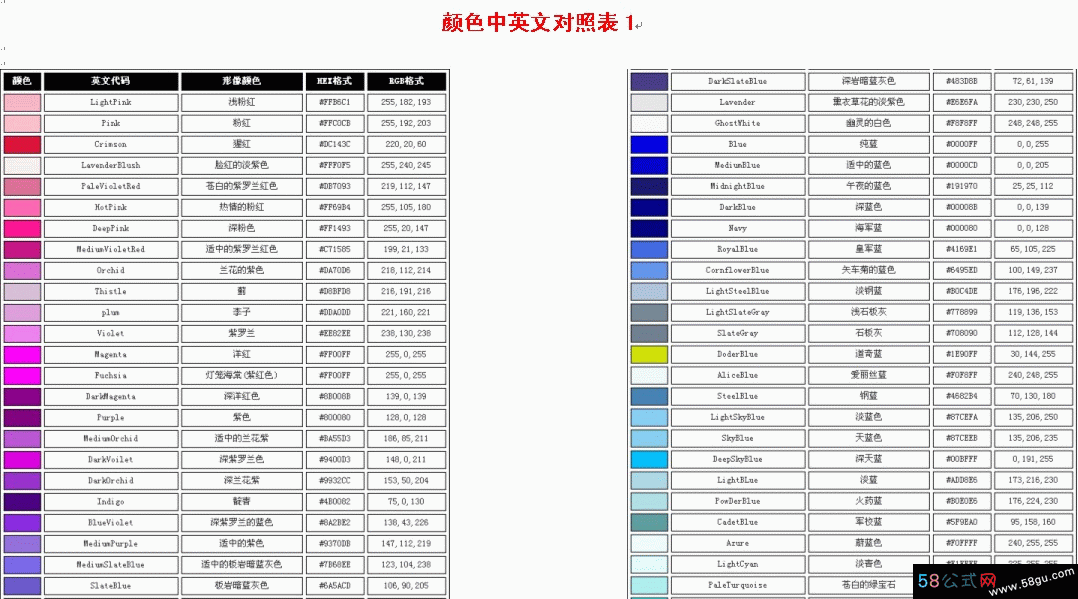Click the Chinese name 猩红
Screen dimensions: 1078x599
coord(241,144)
